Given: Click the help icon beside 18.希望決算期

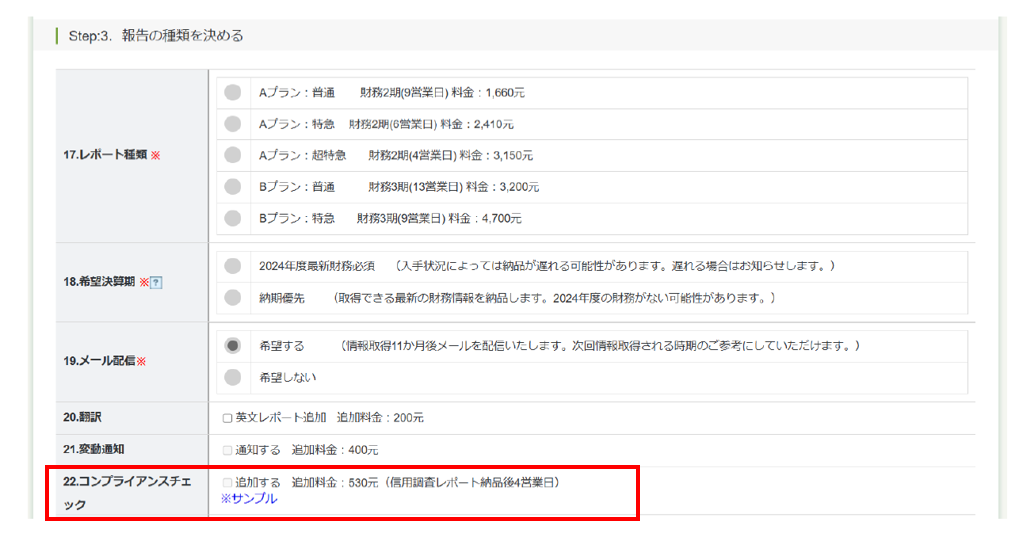Looking at the screenshot, I should point(156,282).
